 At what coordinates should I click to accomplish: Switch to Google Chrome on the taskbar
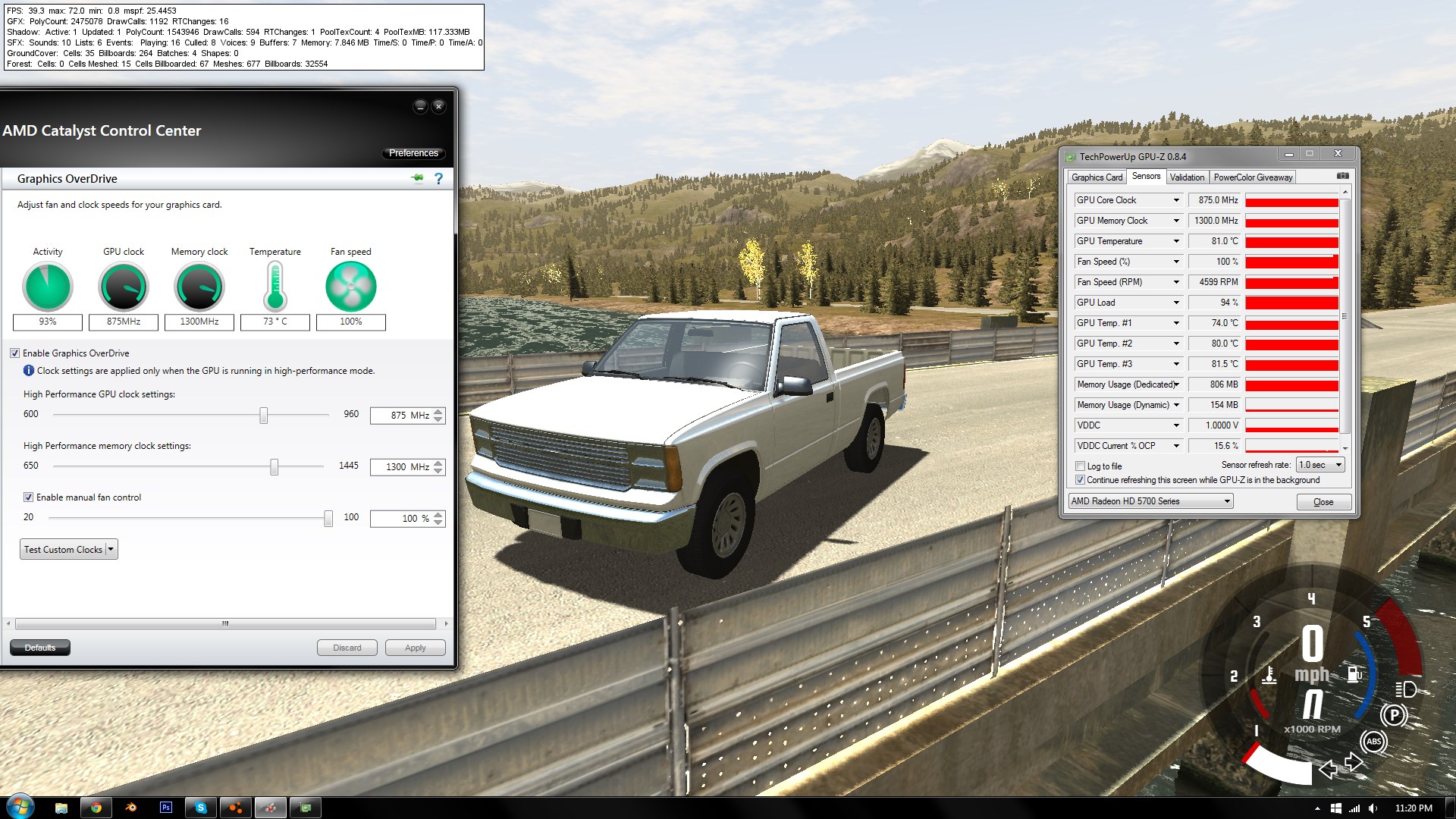click(x=96, y=808)
